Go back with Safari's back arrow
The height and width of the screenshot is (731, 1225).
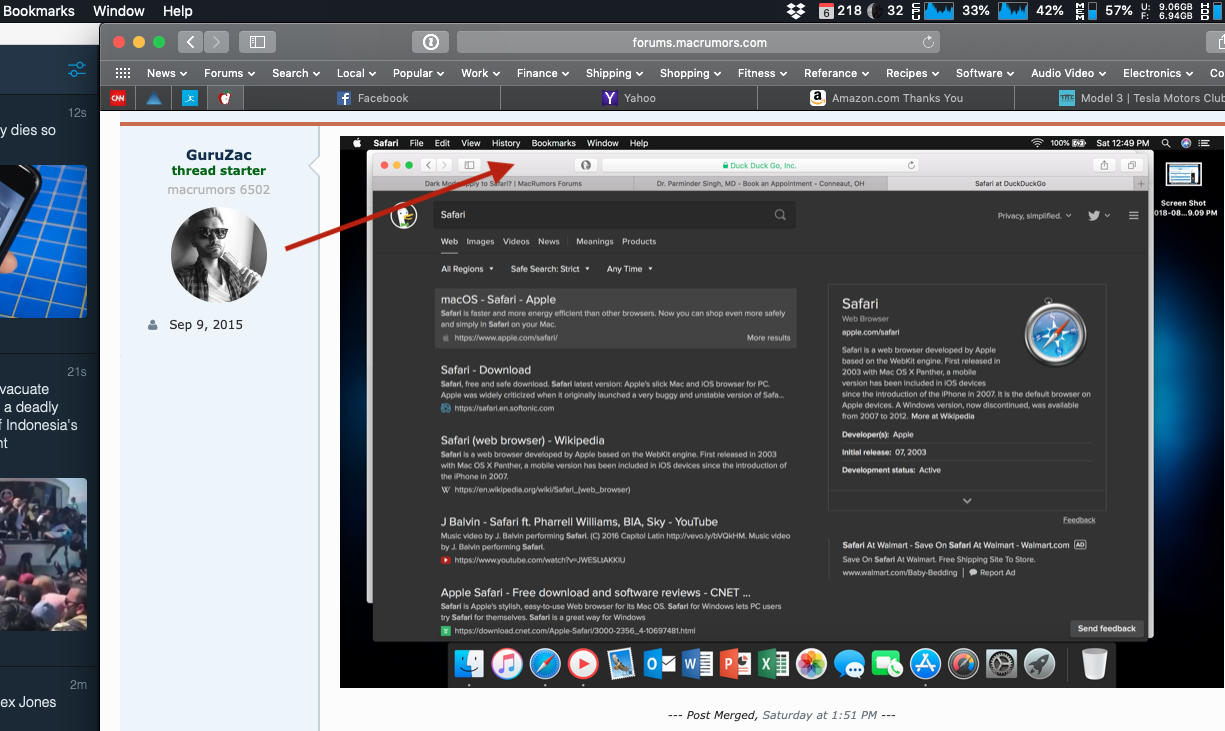pyautogui.click(x=191, y=42)
